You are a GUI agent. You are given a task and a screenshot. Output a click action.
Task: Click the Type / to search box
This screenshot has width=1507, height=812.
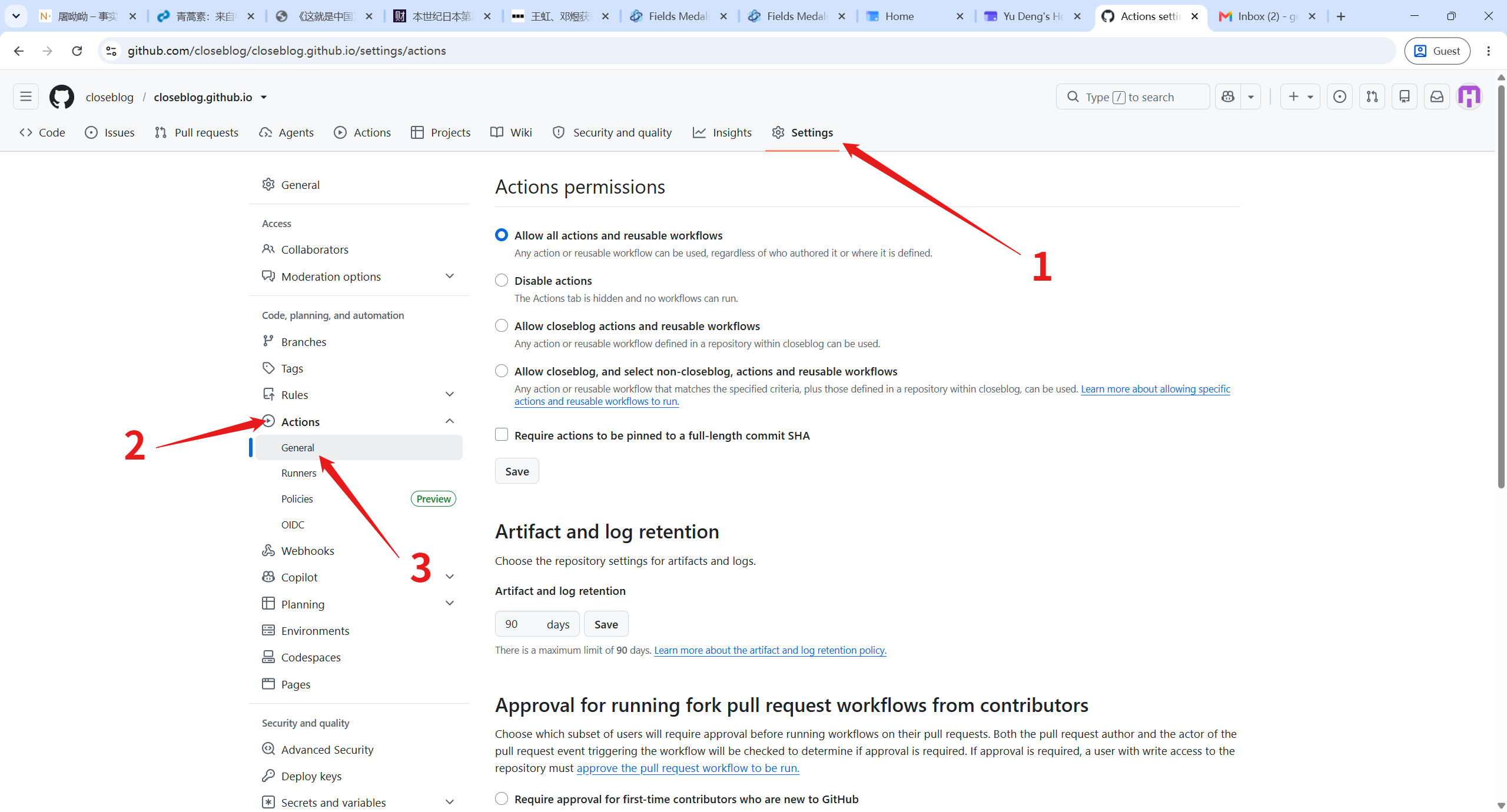click(x=1133, y=96)
